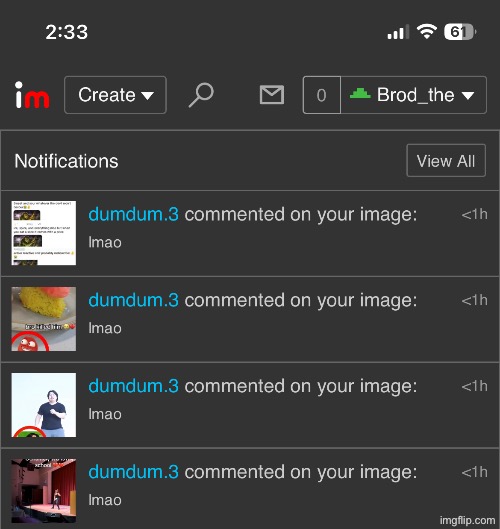Image resolution: width=500 pixels, height=529 pixels.
Task: Click 'lmao' comment beside the stage thumbnail
Action: pos(105,500)
